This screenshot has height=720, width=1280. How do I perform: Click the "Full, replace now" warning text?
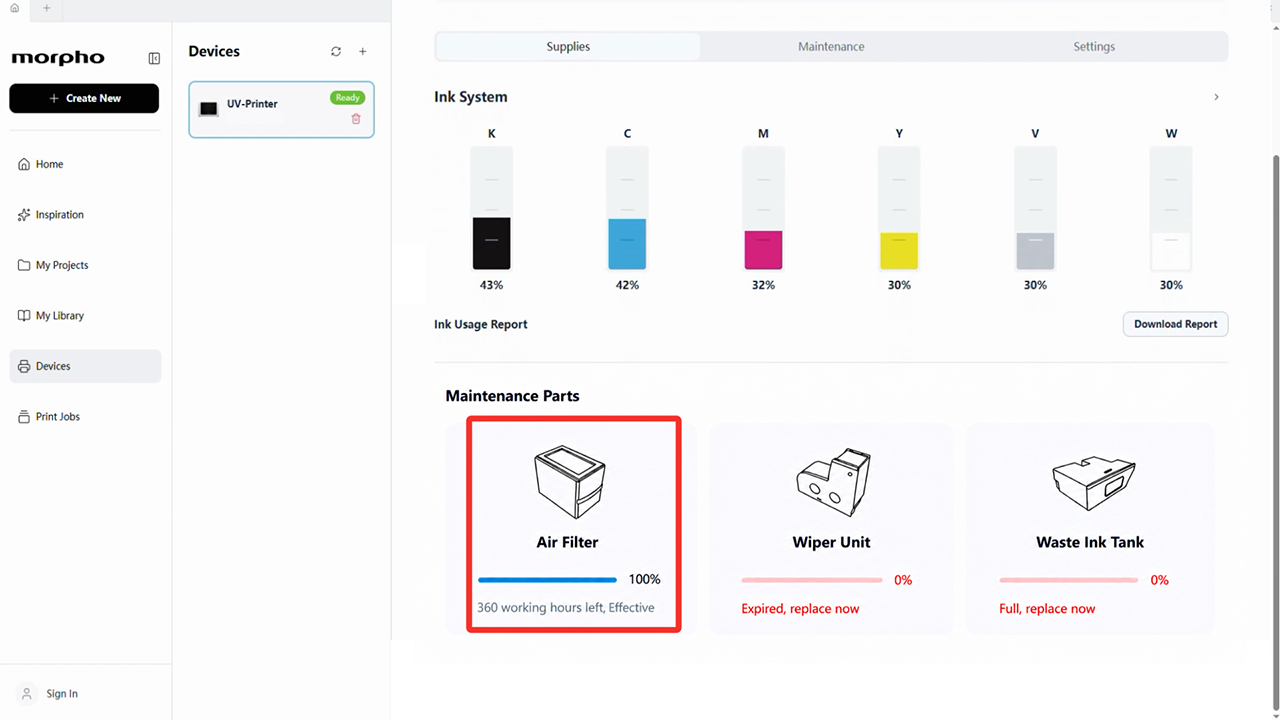pyautogui.click(x=1047, y=609)
